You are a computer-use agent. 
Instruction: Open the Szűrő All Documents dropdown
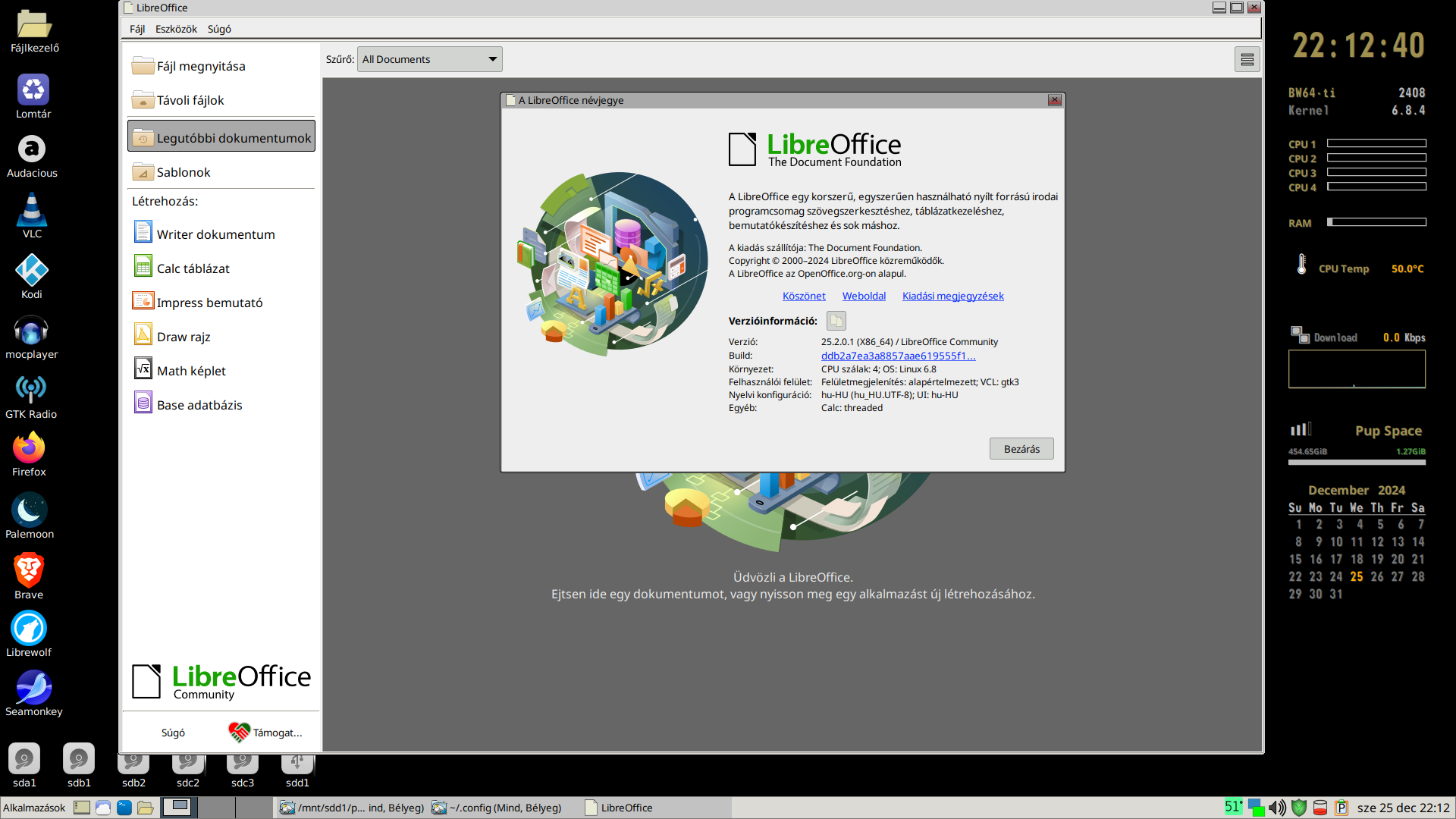(x=430, y=59)
